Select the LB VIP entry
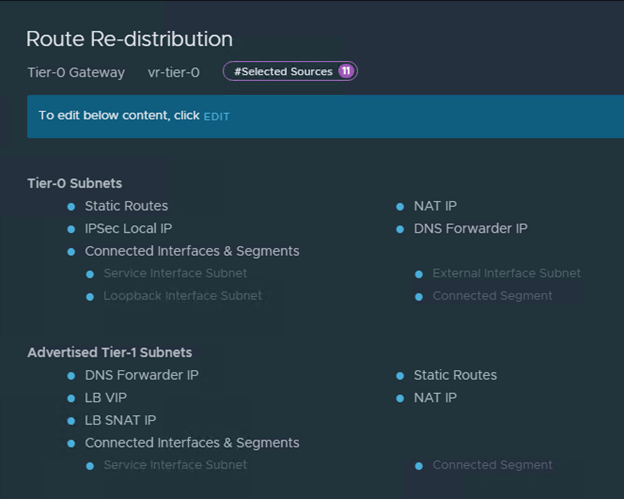Image resolution: width=624 pixels, height=499 pixels. [x=105, y=398]
